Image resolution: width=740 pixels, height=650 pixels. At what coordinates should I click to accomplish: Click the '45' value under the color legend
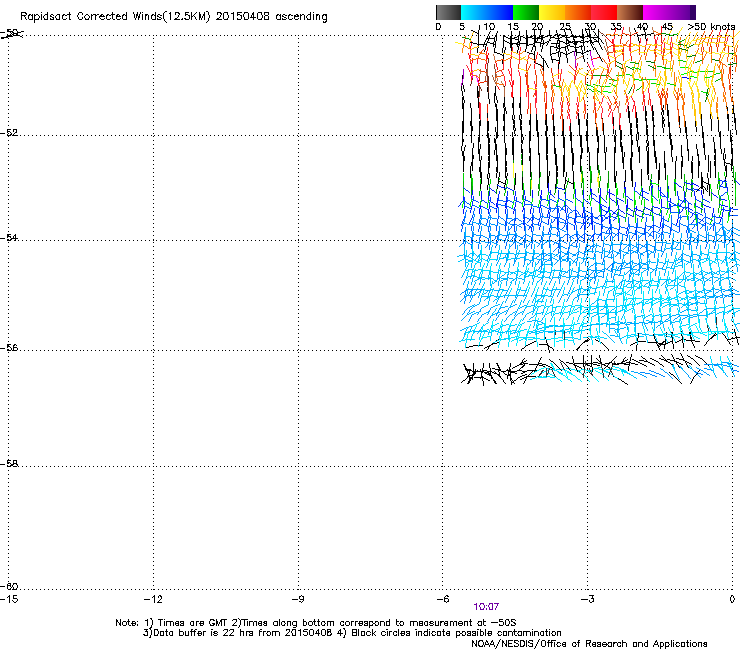667,27
